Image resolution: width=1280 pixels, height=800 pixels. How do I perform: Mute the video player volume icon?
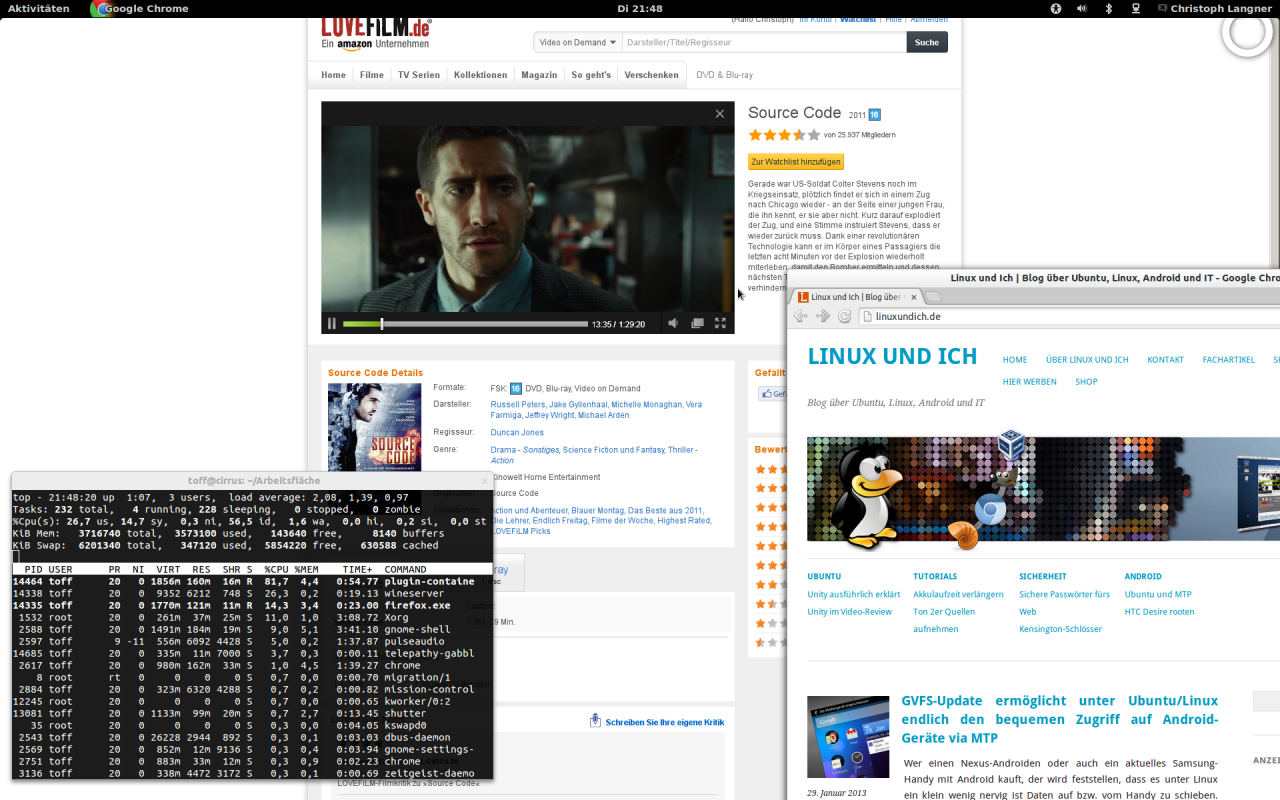click(673, 323)
